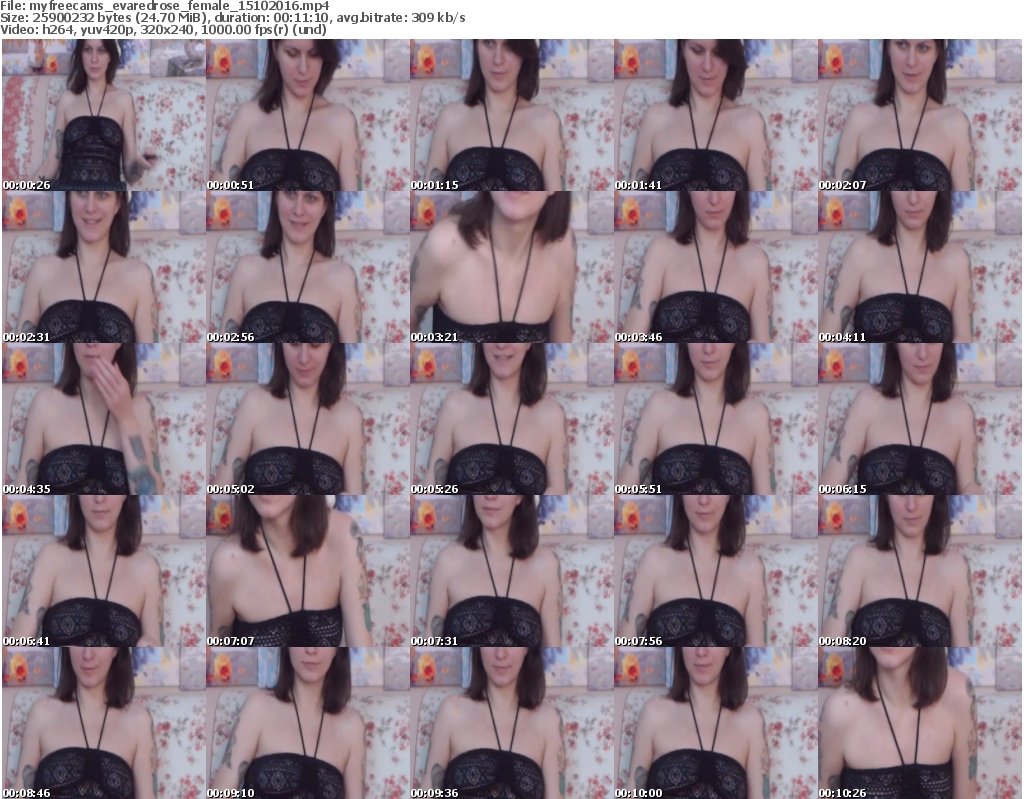1024x799 pixels.
Task: Click the thumbnail at 00:04:11
Action: [919, 267]
